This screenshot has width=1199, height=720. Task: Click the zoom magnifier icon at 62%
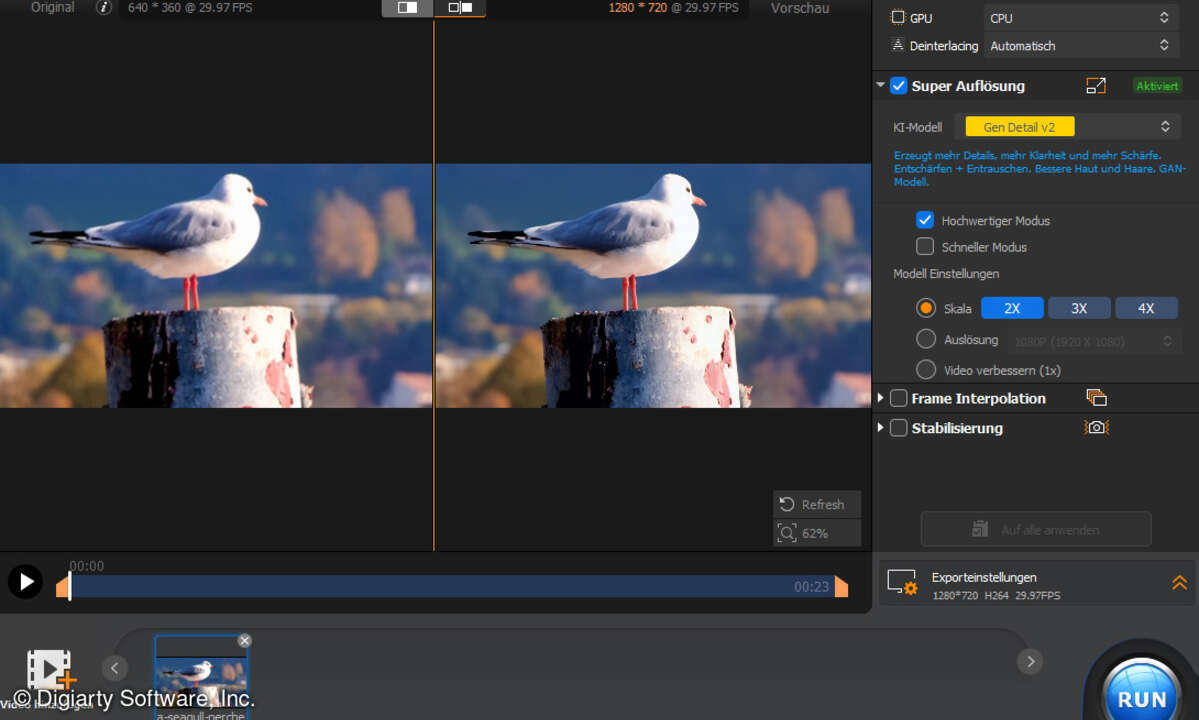[x=787, y=533]
